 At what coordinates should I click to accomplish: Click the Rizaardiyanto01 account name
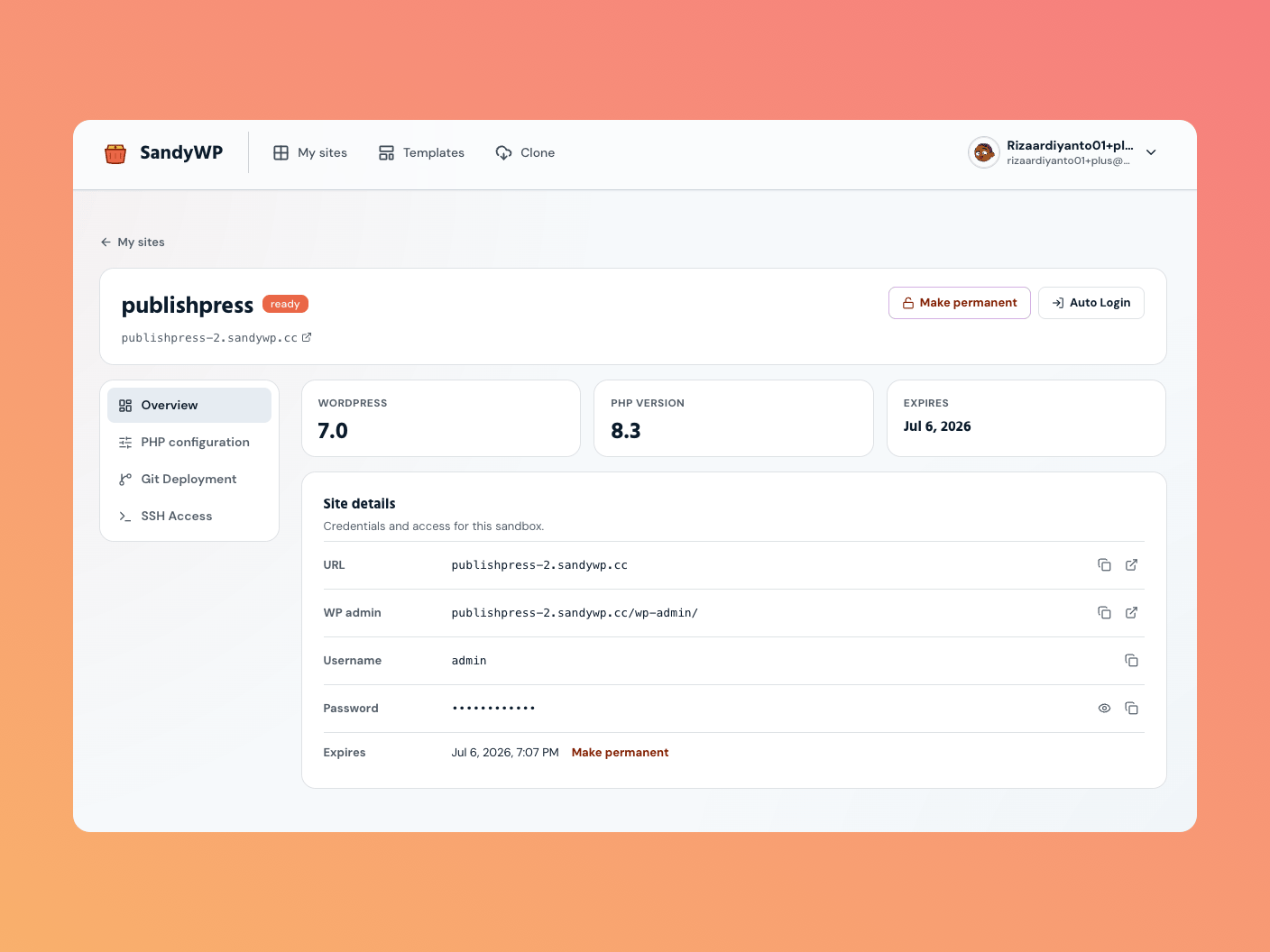pos(1070,146)
